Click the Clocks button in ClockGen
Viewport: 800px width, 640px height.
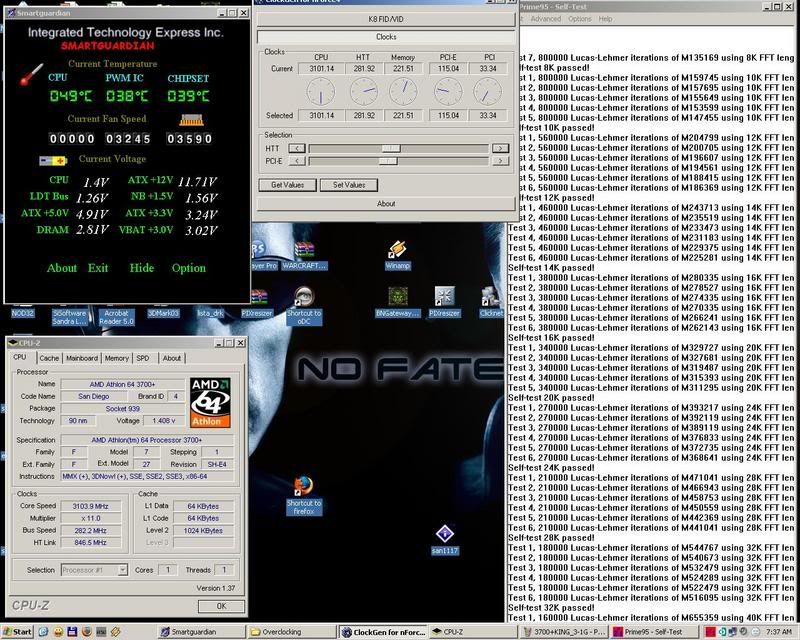click(x=386, y=37)
